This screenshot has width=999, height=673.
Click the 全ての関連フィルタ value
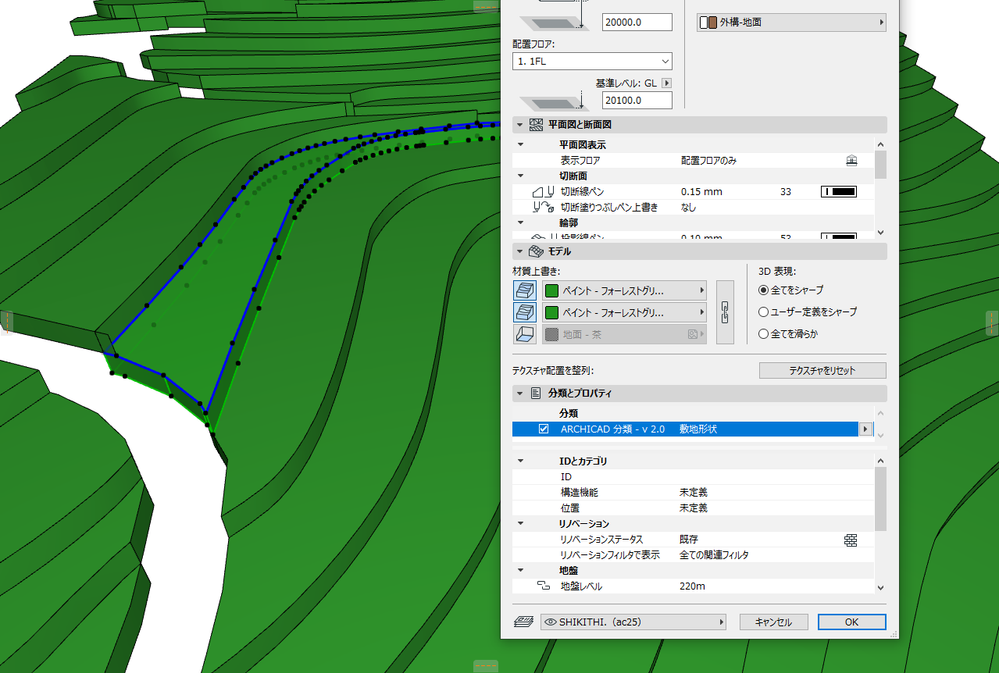pos(714,554)
